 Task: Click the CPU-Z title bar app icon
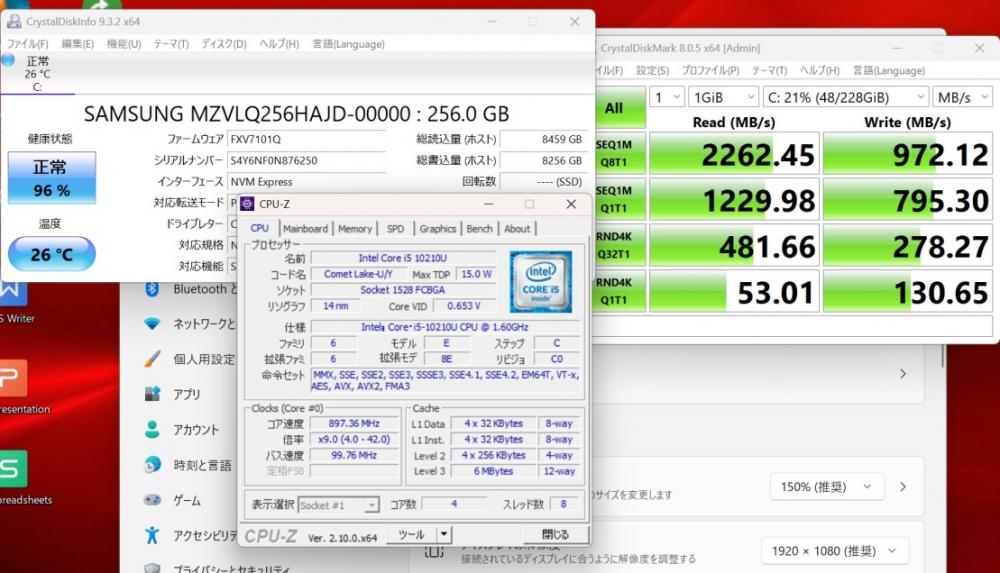click(247, 204)
